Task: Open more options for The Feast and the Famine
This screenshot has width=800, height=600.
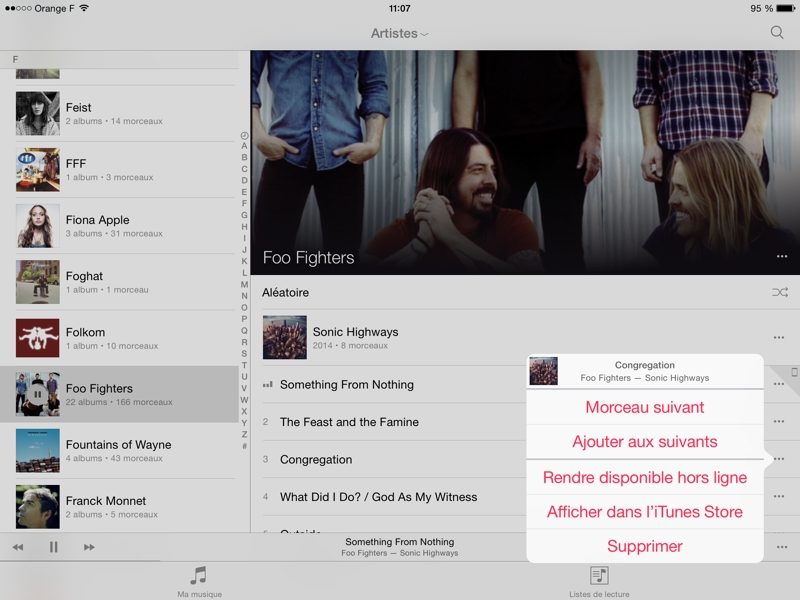Action: tap(779, 421)
